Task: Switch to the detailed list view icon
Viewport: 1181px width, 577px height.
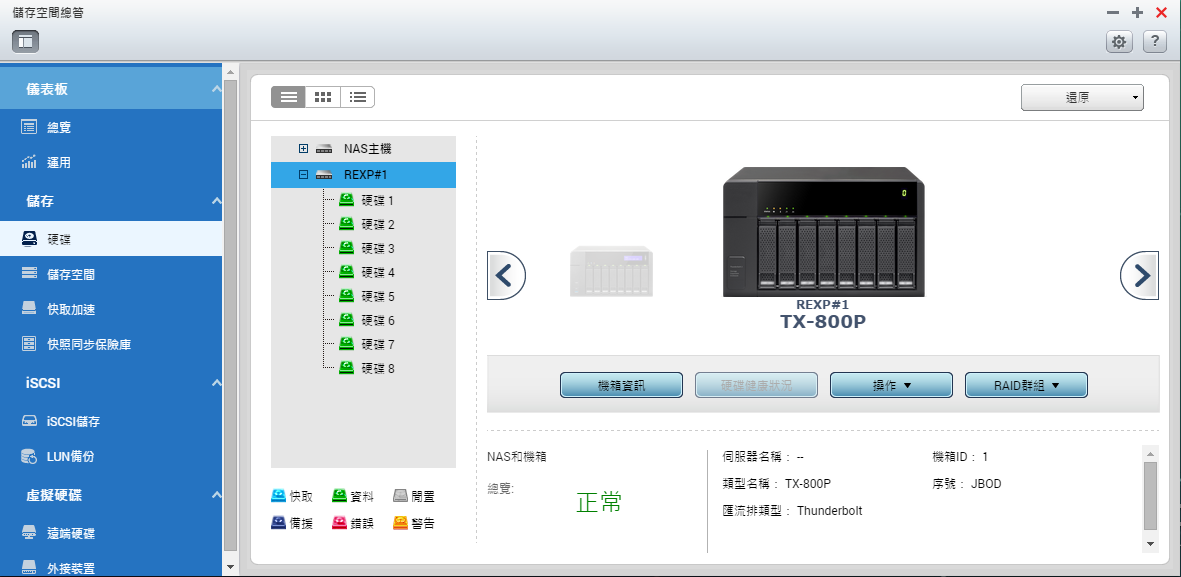Action: coord(357,97)
